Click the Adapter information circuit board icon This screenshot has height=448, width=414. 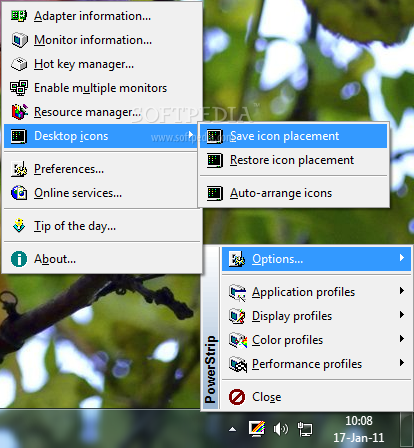click(19, 16)
